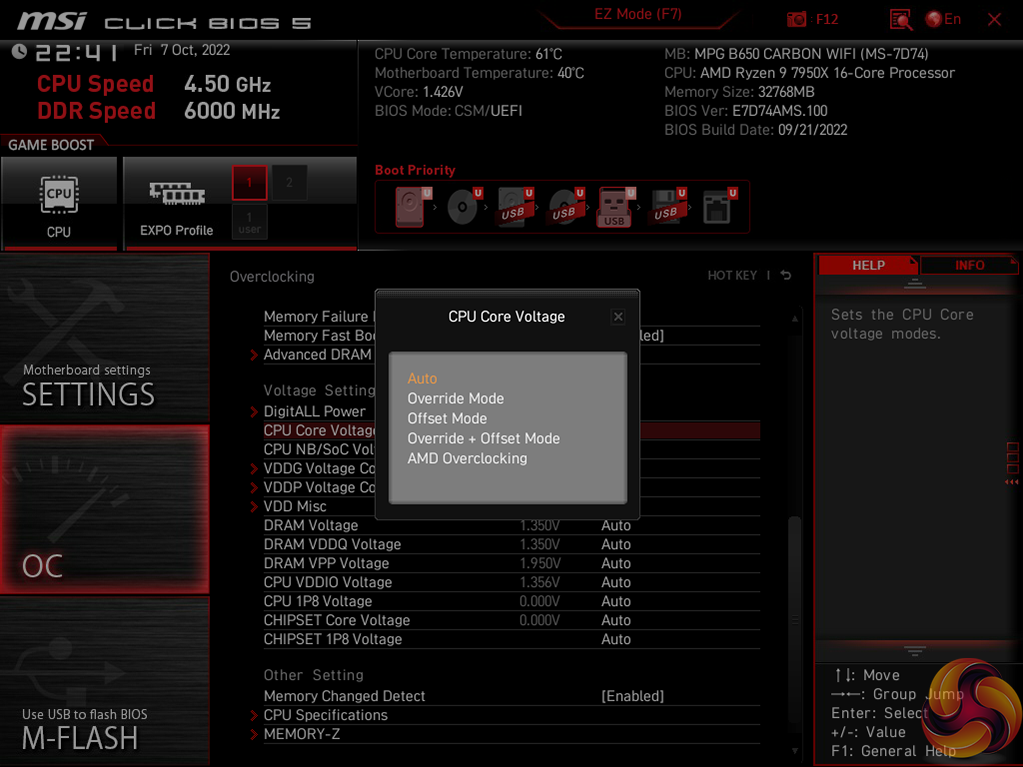
Task: Select the DRAM VDDQ Voltage row
Action: click(512, 544)
